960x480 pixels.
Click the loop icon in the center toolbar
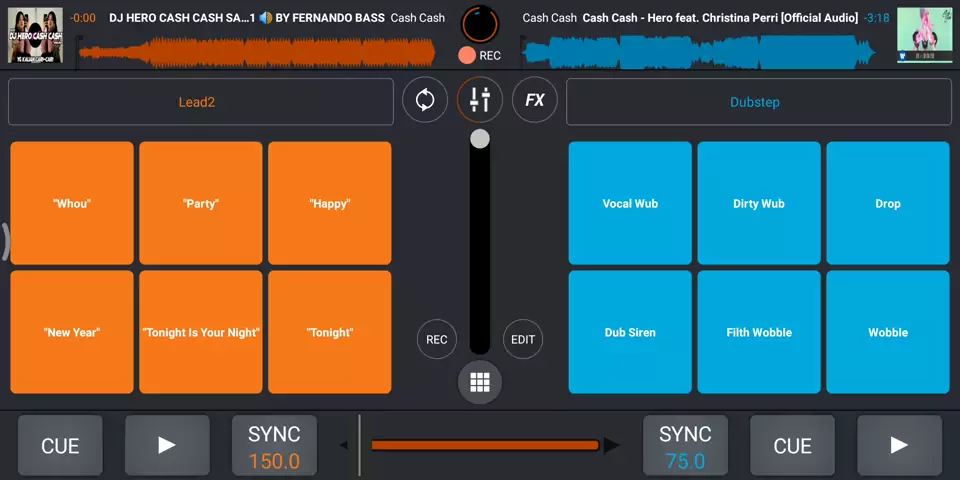pos(425,100)
